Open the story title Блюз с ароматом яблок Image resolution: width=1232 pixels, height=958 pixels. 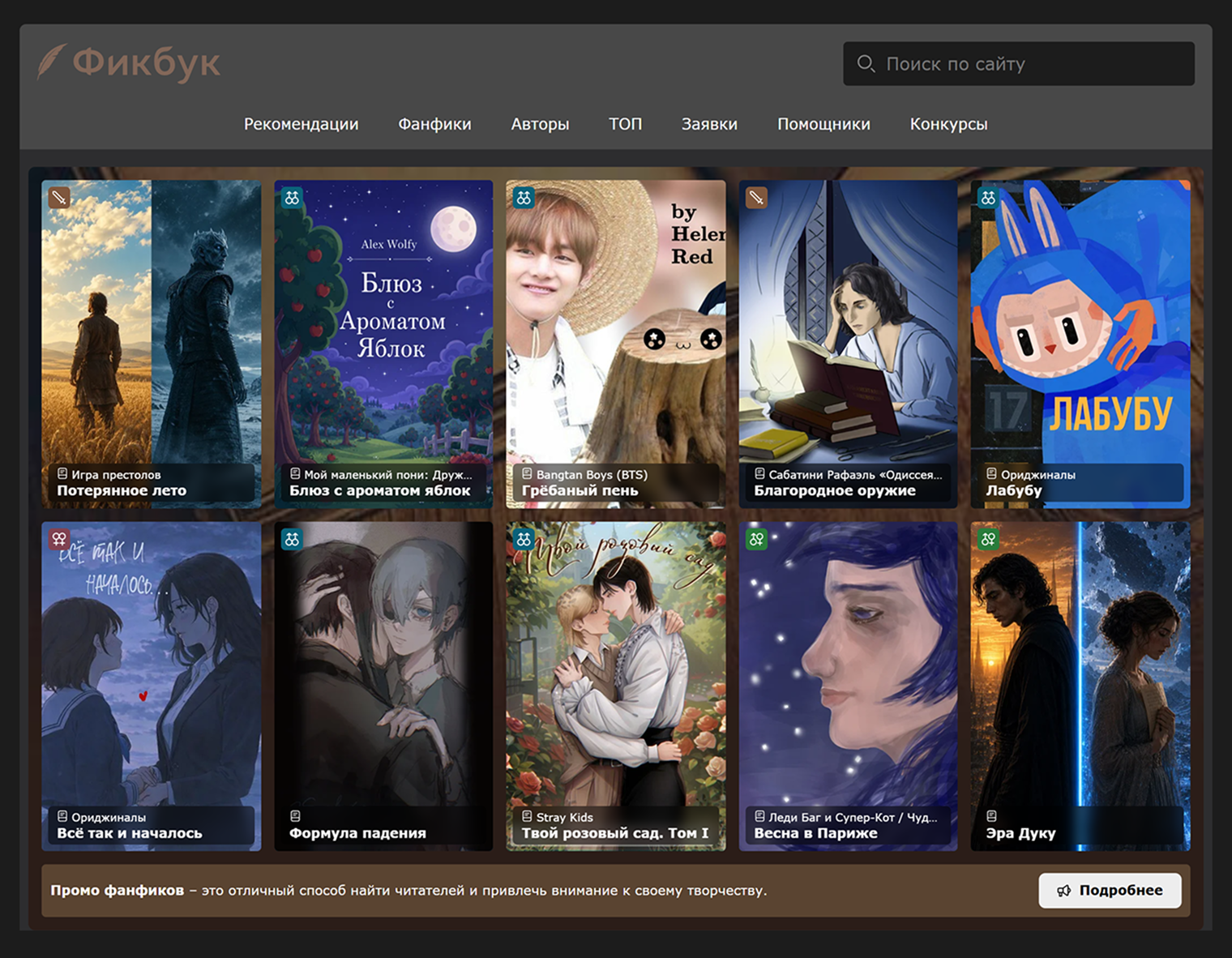pos(380,491)
